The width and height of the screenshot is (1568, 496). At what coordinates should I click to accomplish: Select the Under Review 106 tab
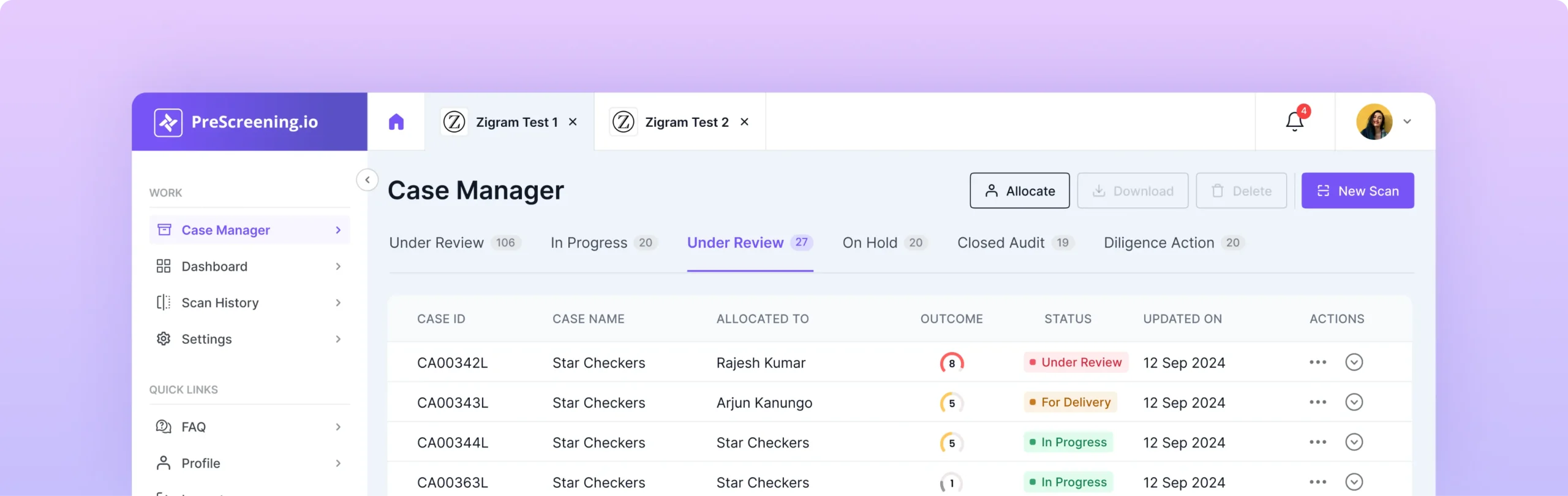point(455,243)
